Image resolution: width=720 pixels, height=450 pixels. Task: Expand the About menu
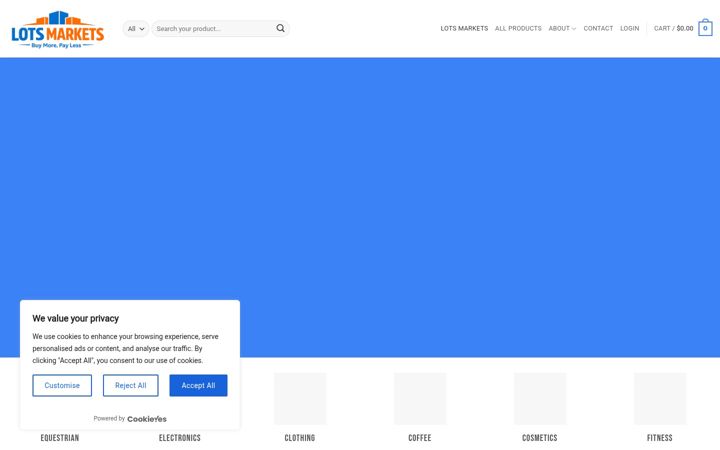click(x=562, y=28)
